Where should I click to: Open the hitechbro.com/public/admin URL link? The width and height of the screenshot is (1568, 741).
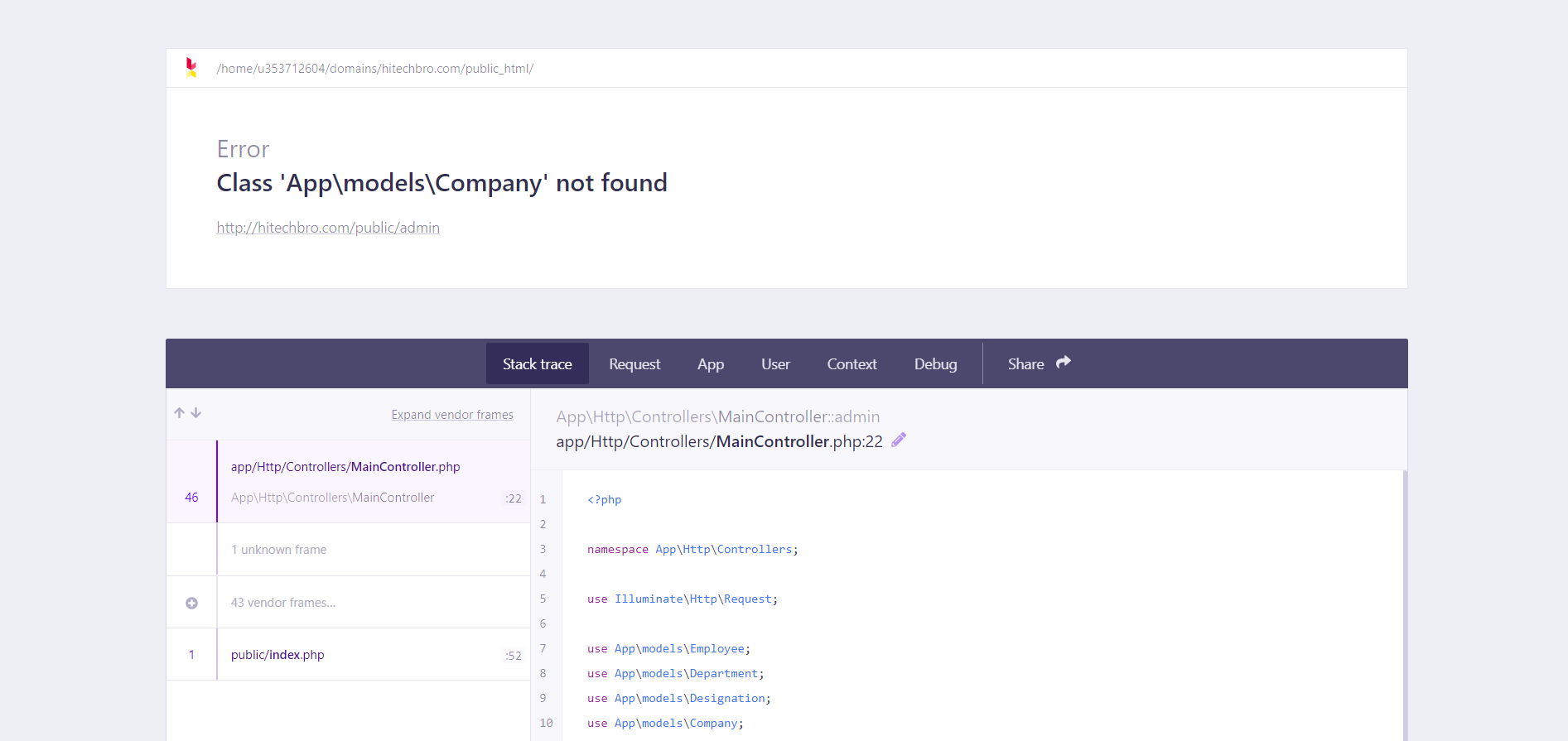pos(328,228)
